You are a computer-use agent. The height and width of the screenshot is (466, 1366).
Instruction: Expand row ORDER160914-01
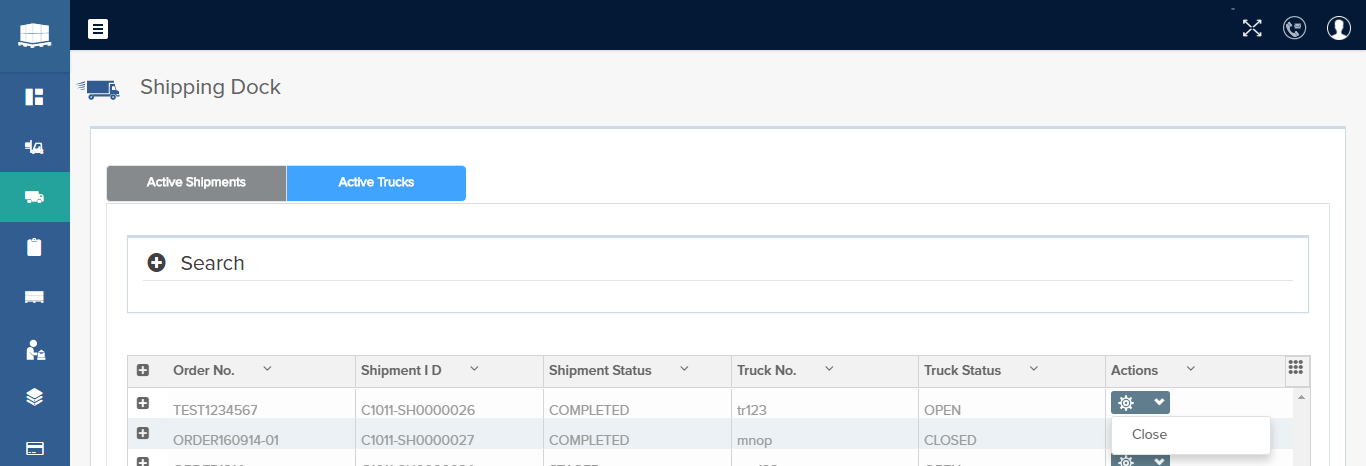[143, 433]
